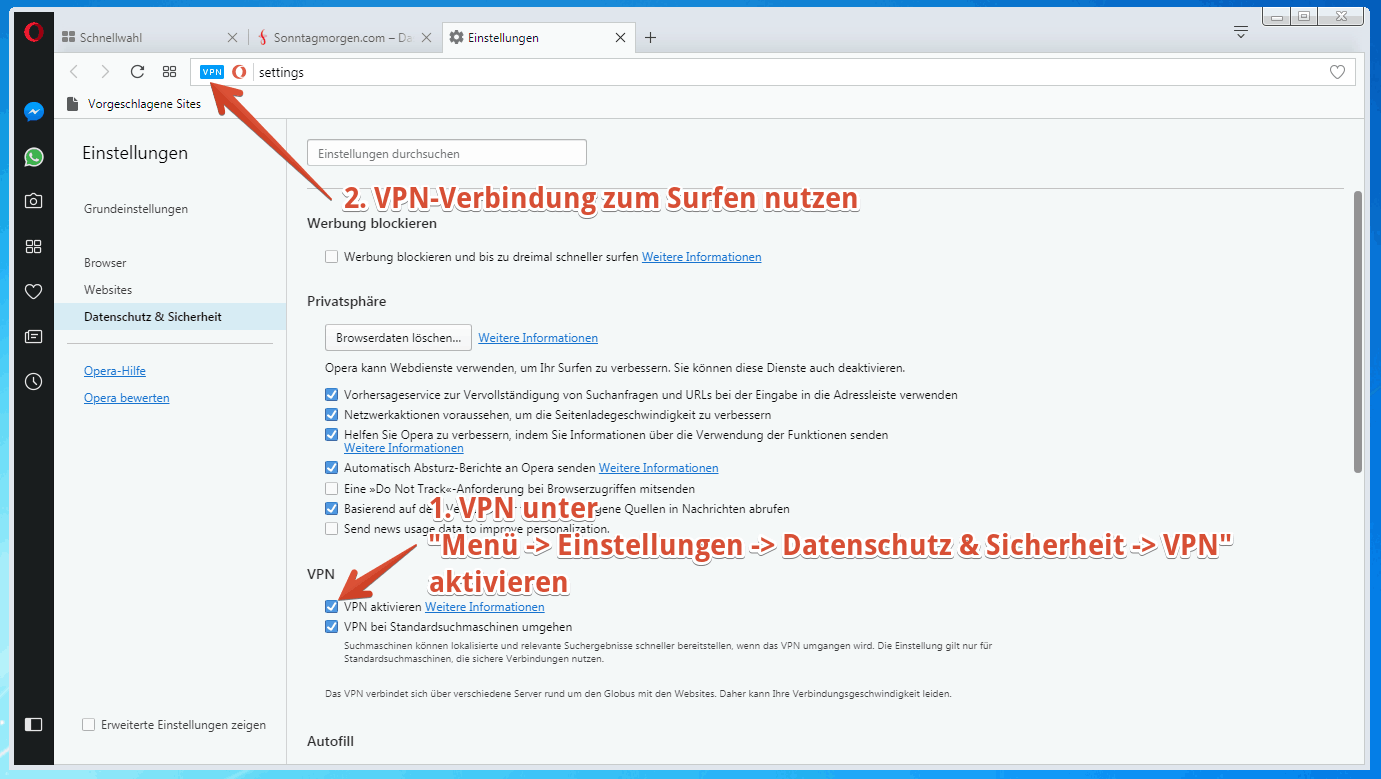This screenshot has width=1381, height=779.
Task: Open the Opera bewerten link
Action: click(127, 398)
